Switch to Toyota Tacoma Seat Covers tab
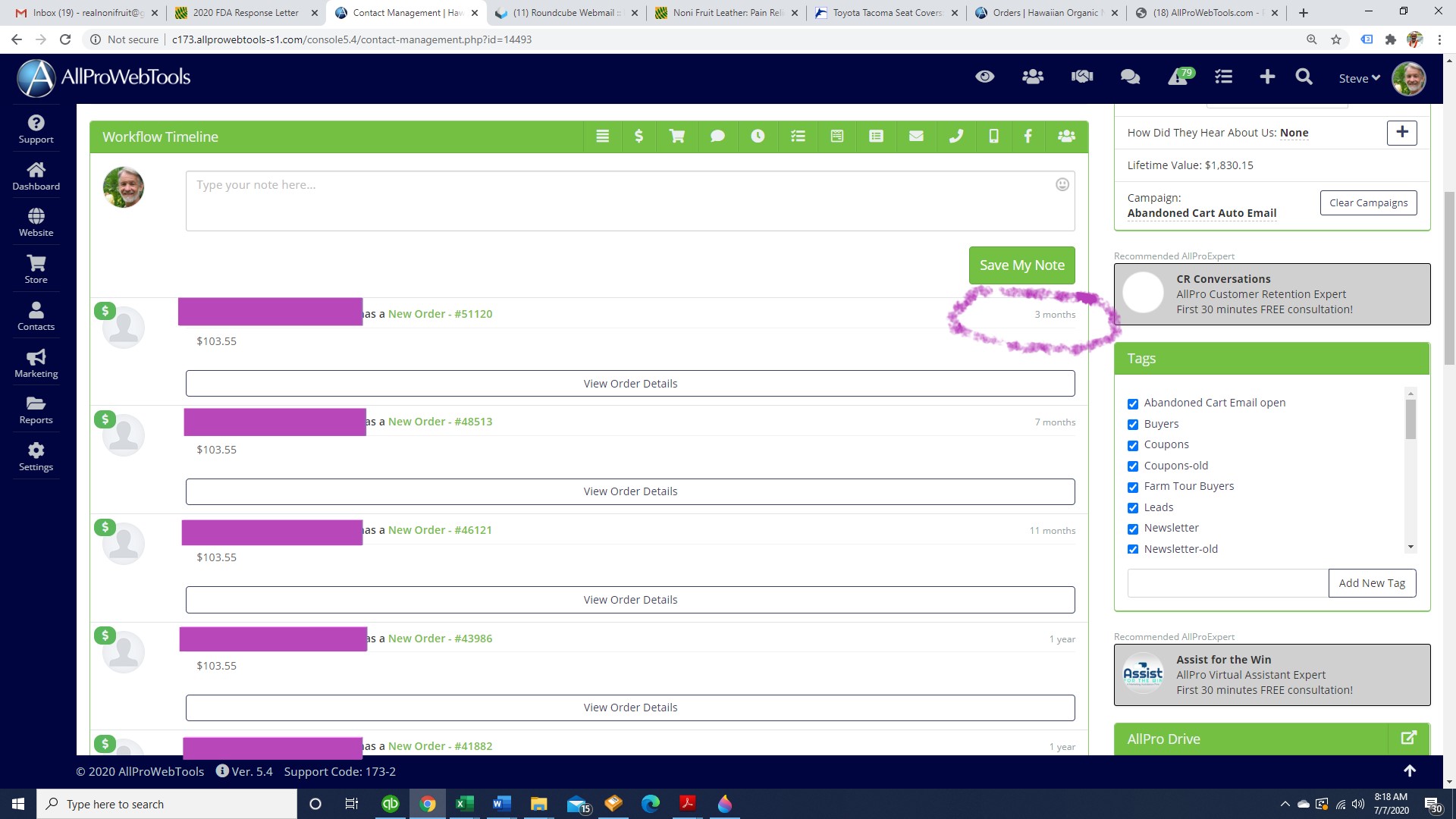 [x=886, y=13]
